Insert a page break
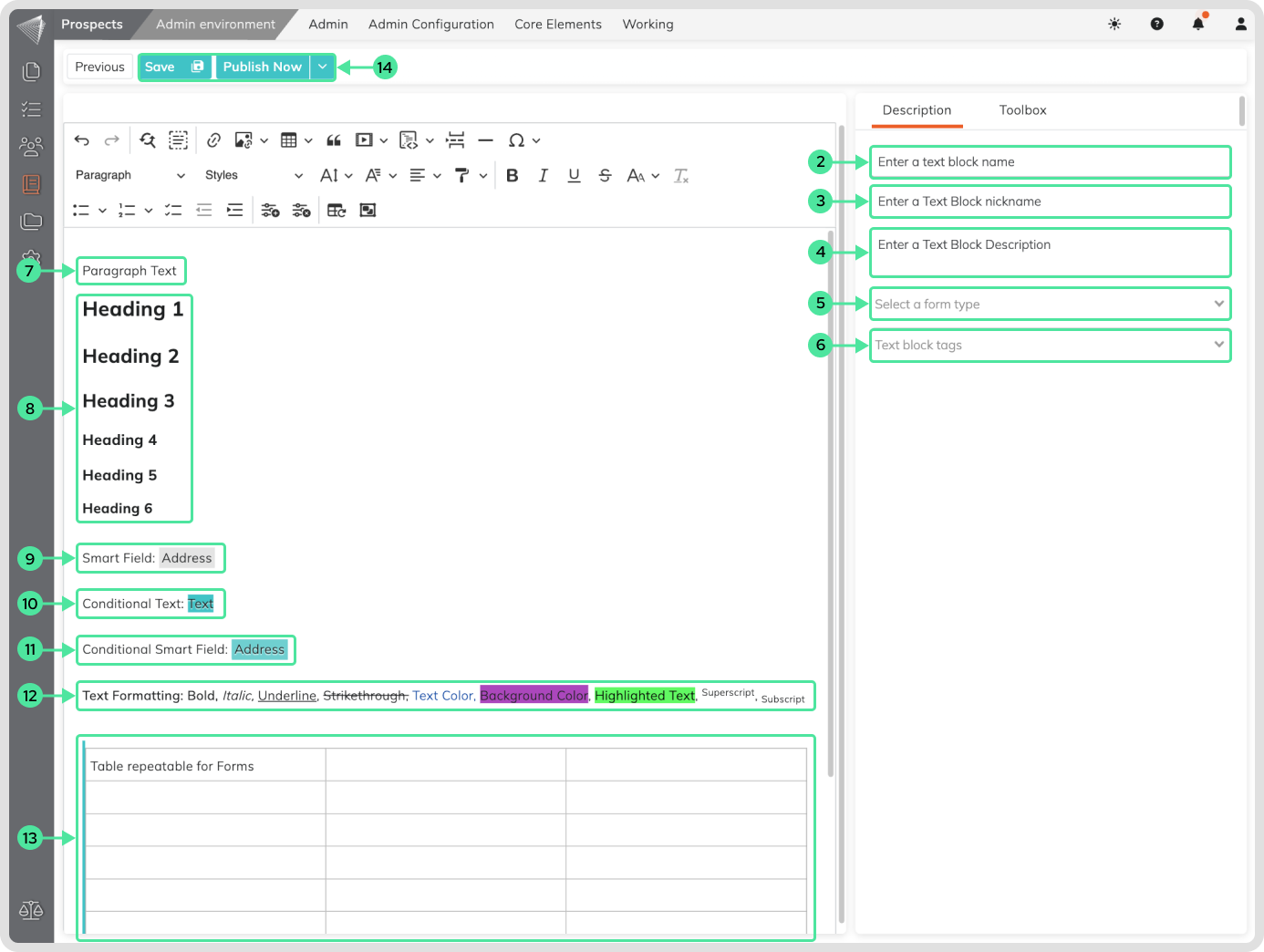This screenshot has width=1264, height=952. [455, 140]
